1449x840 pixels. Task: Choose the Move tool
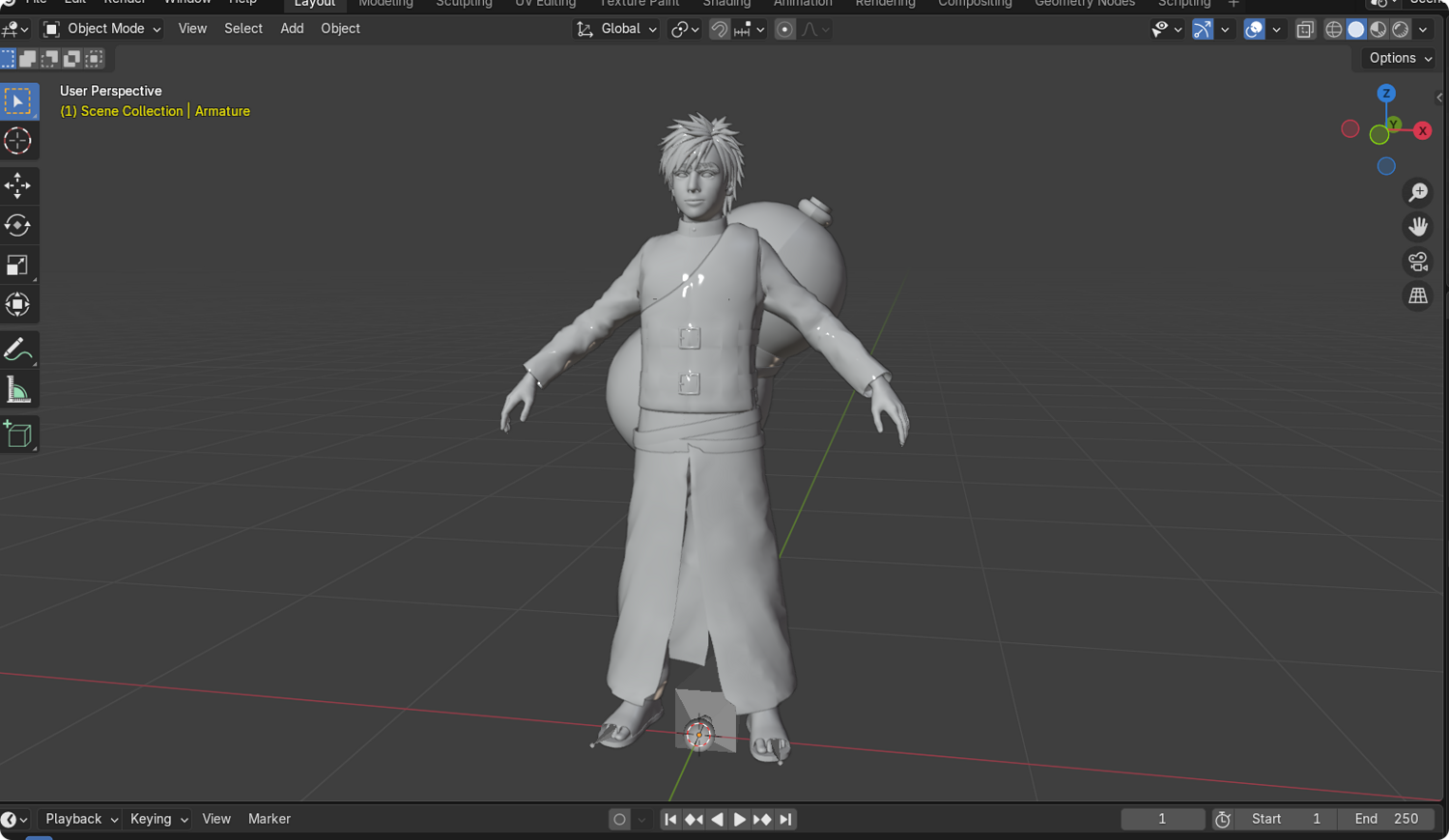18,185
